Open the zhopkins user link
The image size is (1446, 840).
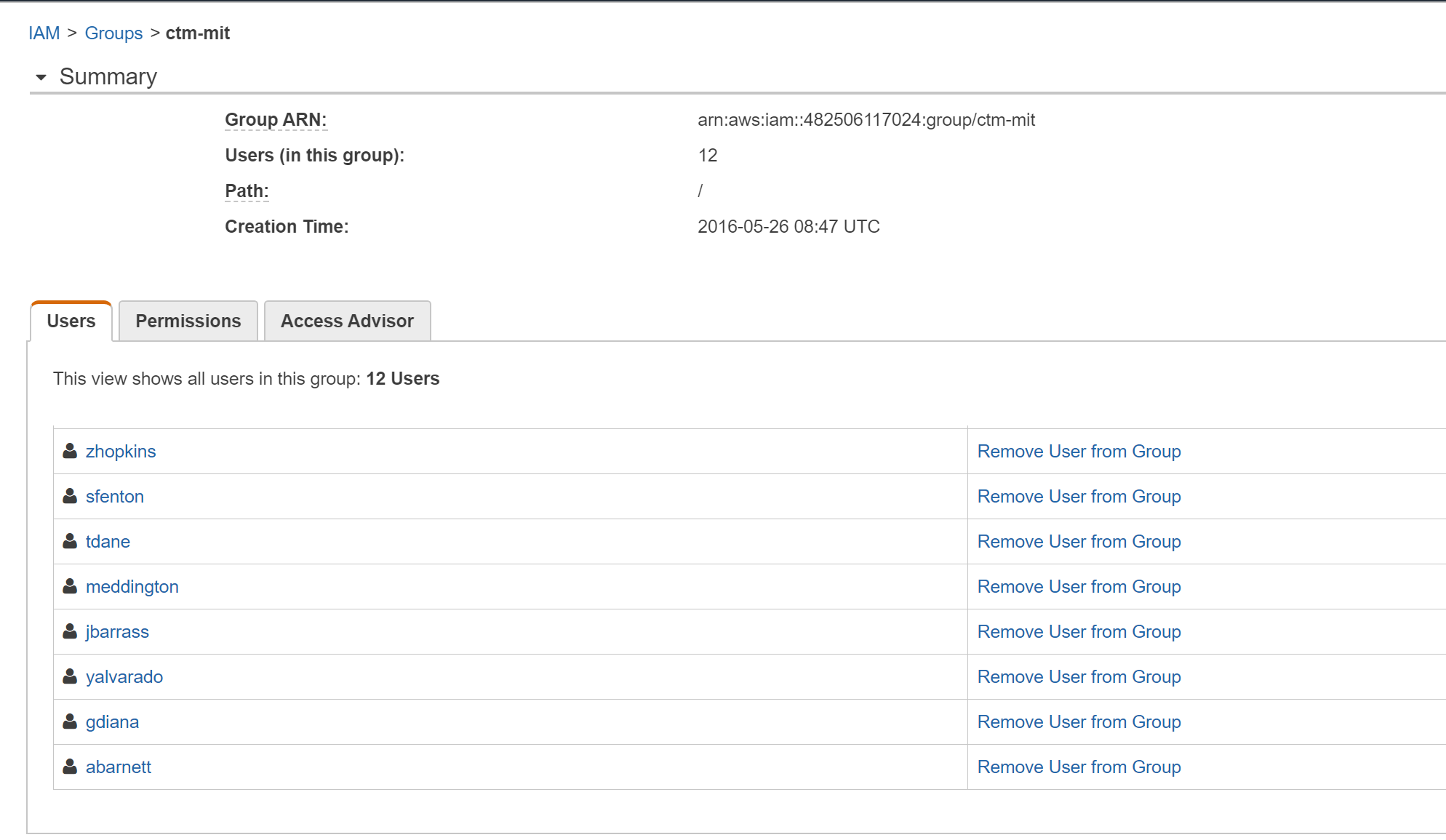coord(121,451)
